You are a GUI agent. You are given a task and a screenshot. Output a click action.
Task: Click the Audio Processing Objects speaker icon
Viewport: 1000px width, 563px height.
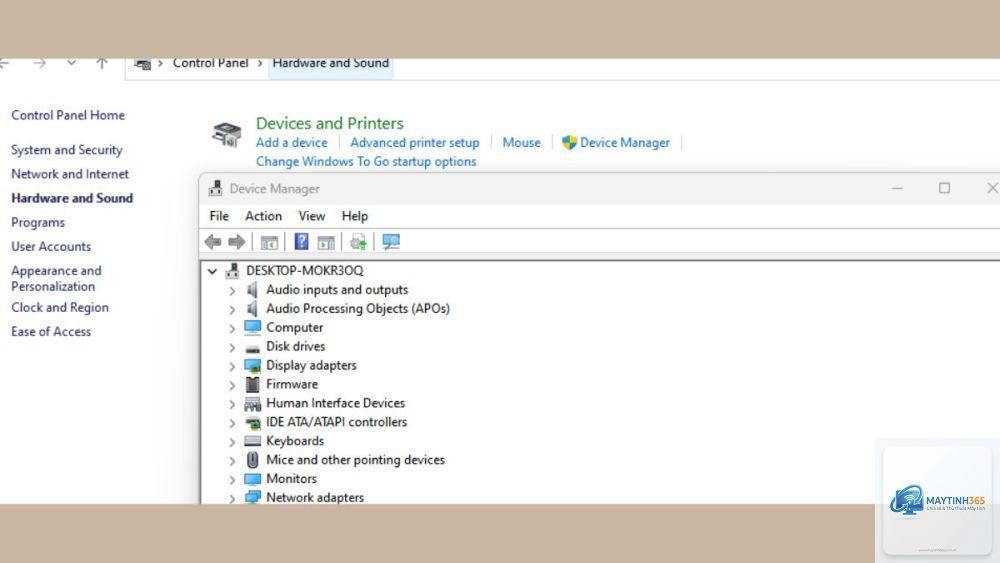pyautogui.click(x=253, y=309)
